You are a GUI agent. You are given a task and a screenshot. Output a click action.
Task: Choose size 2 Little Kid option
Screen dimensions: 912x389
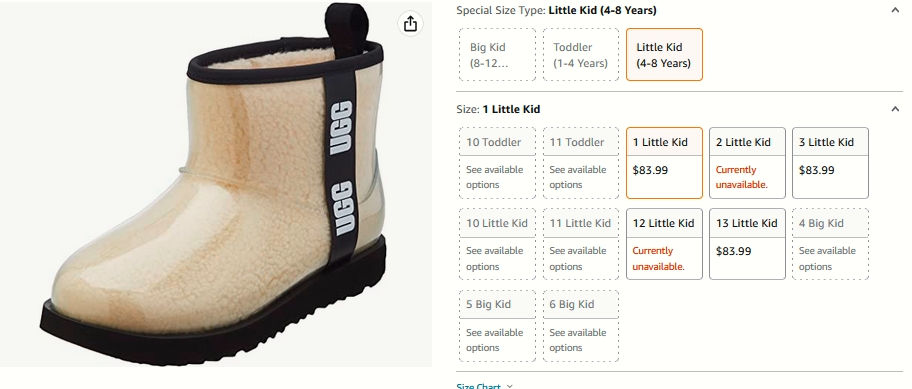pos(747,163)
